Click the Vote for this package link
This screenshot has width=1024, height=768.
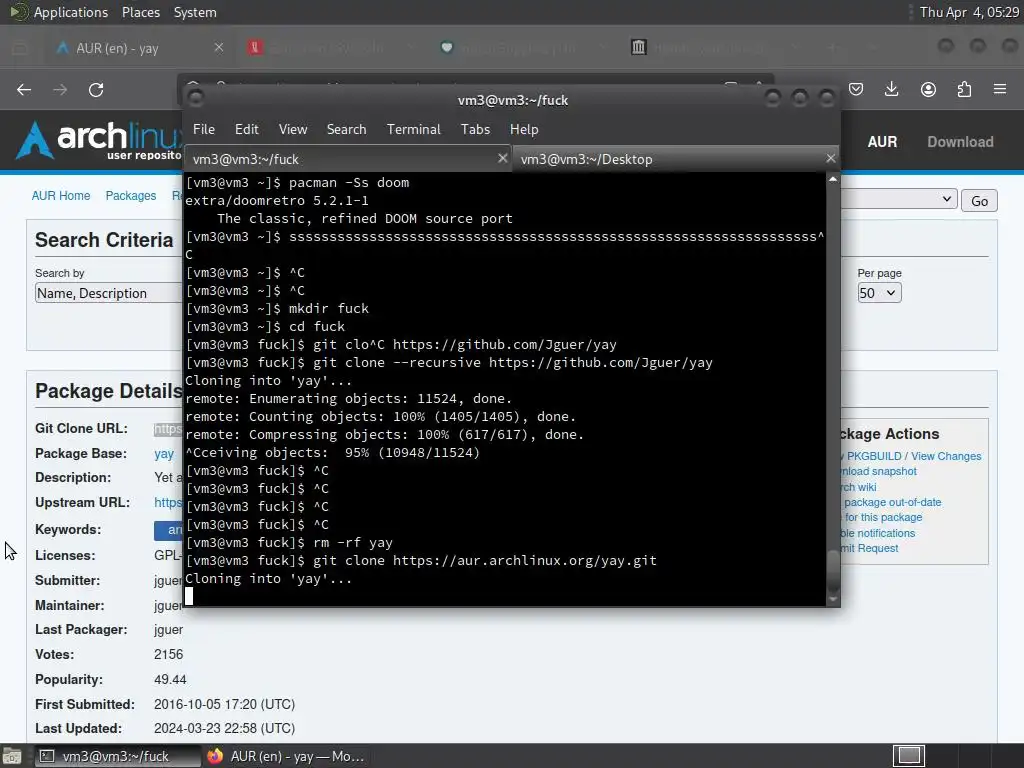(x=882, y=517)
